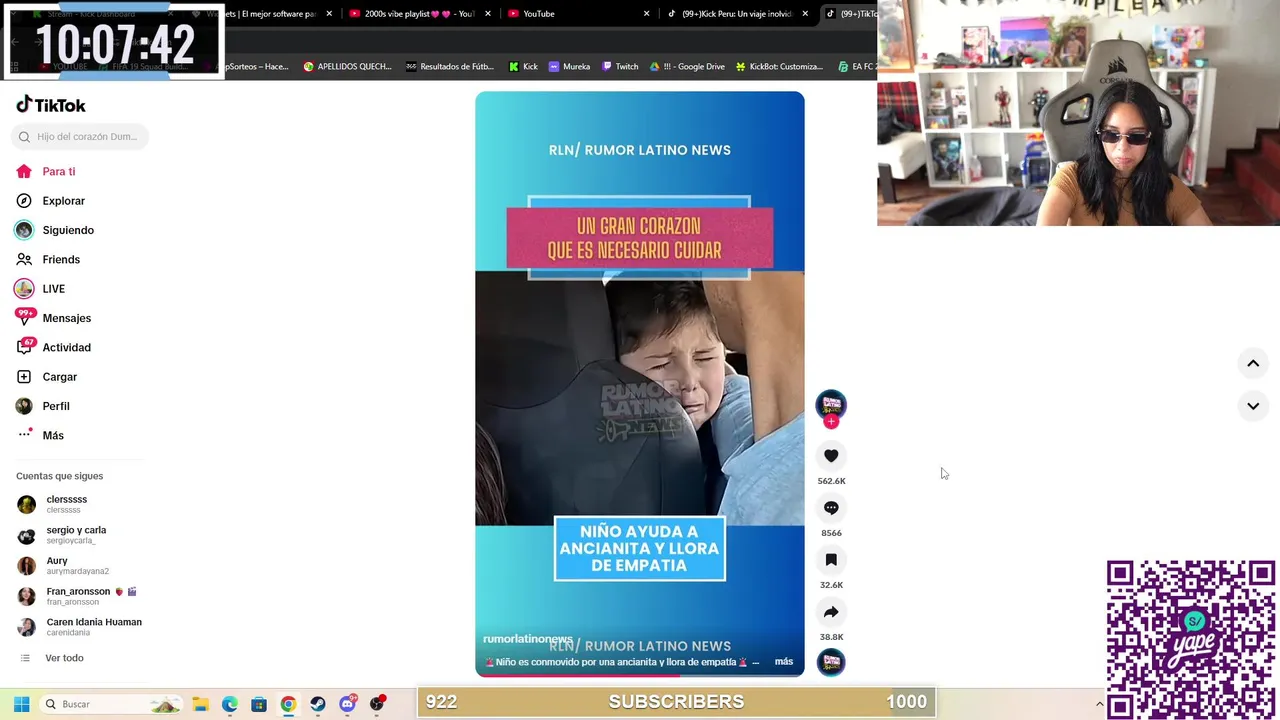Open the video's sound disc icon
This screenshot has width=1280, height=720.
point(831,662)
